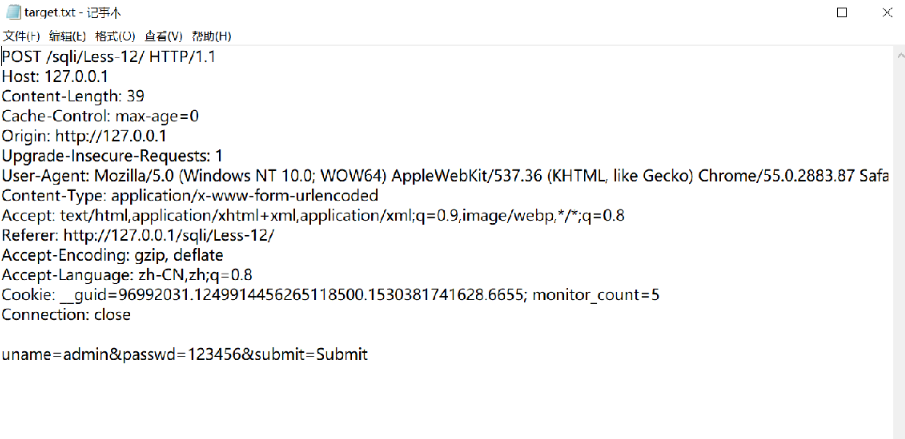Click the Connection: close line
Screen dimensions: 905x439
tap(66, 315)
